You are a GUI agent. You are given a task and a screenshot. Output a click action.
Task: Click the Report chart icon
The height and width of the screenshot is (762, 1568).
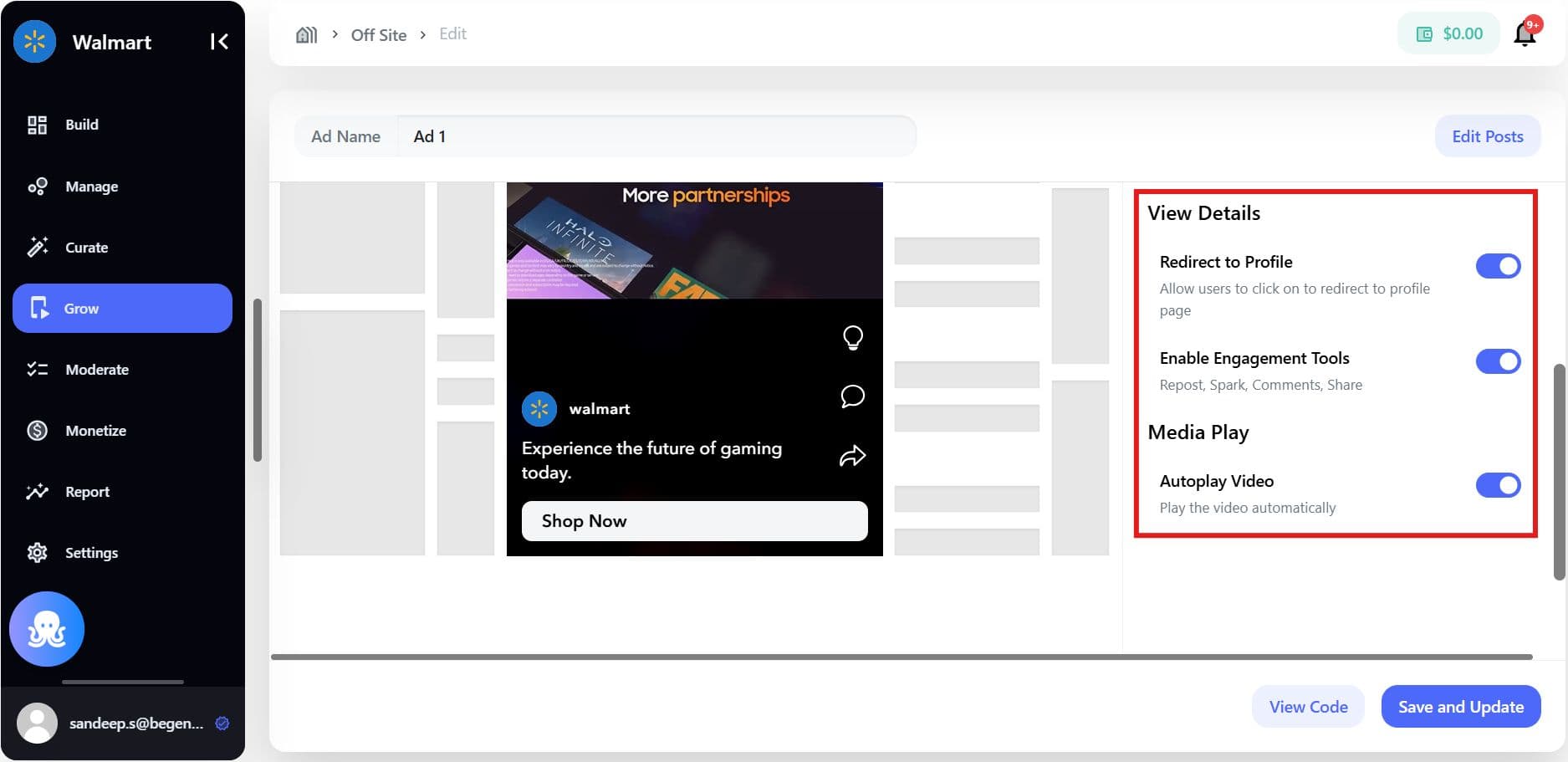point(37,492)
